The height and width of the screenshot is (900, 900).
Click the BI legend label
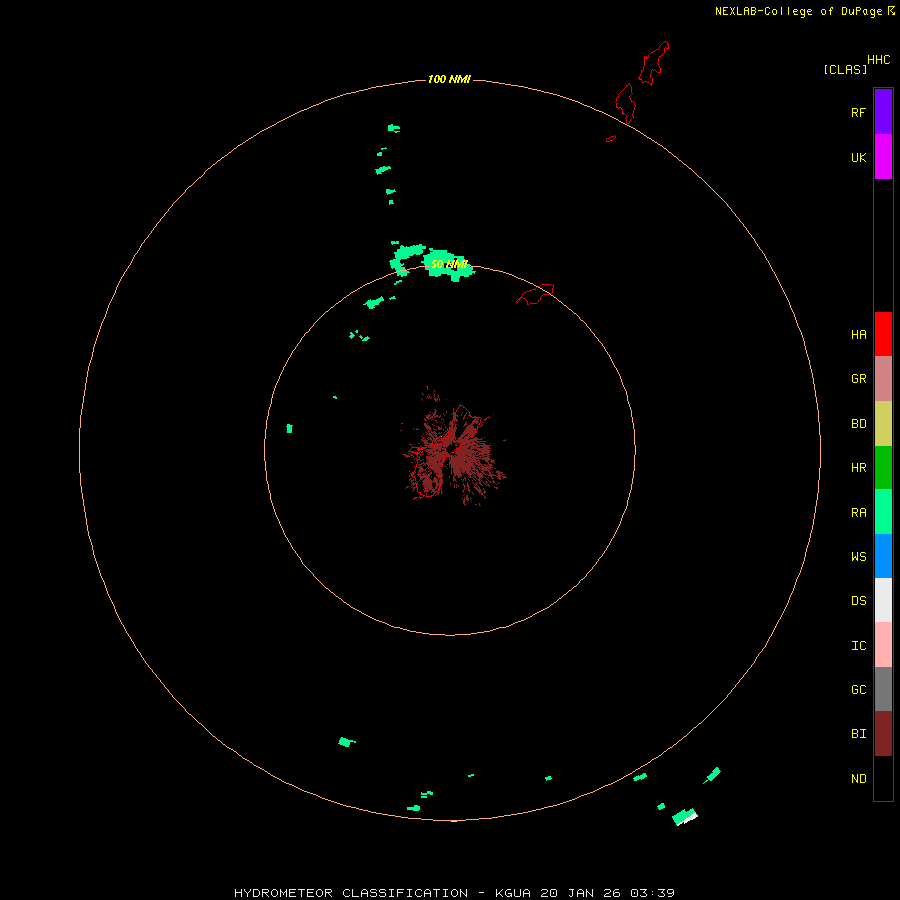[x=858, y=734]
